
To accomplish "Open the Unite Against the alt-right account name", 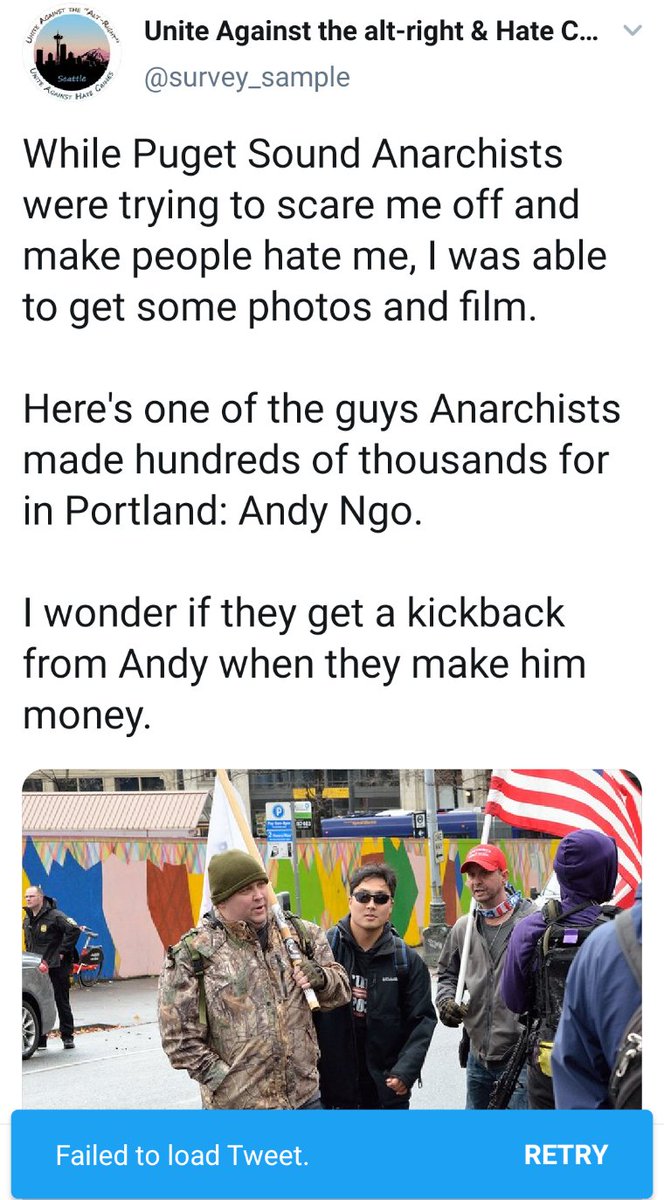I will [x=373, y=32].
